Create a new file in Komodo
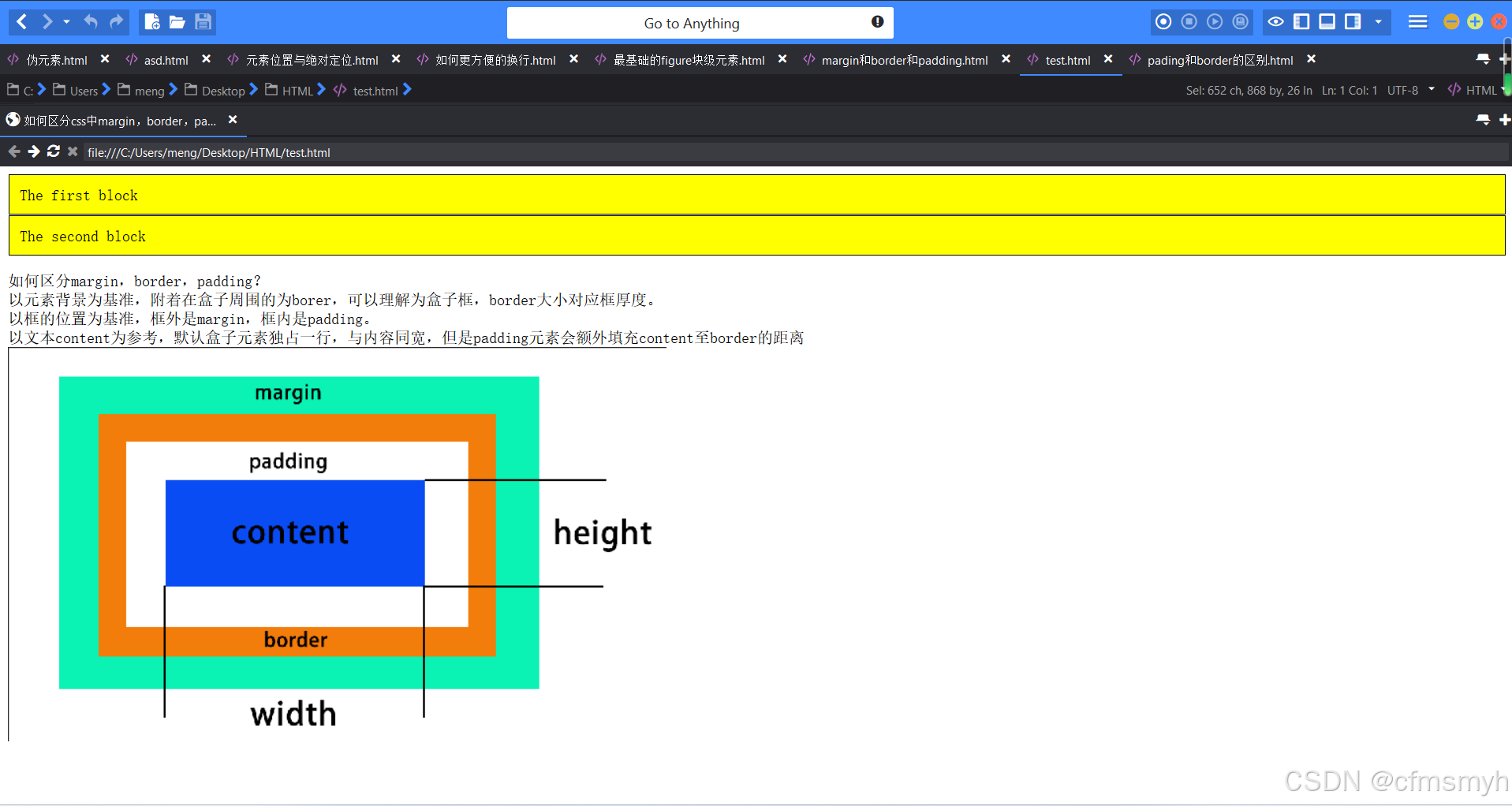 152,22
